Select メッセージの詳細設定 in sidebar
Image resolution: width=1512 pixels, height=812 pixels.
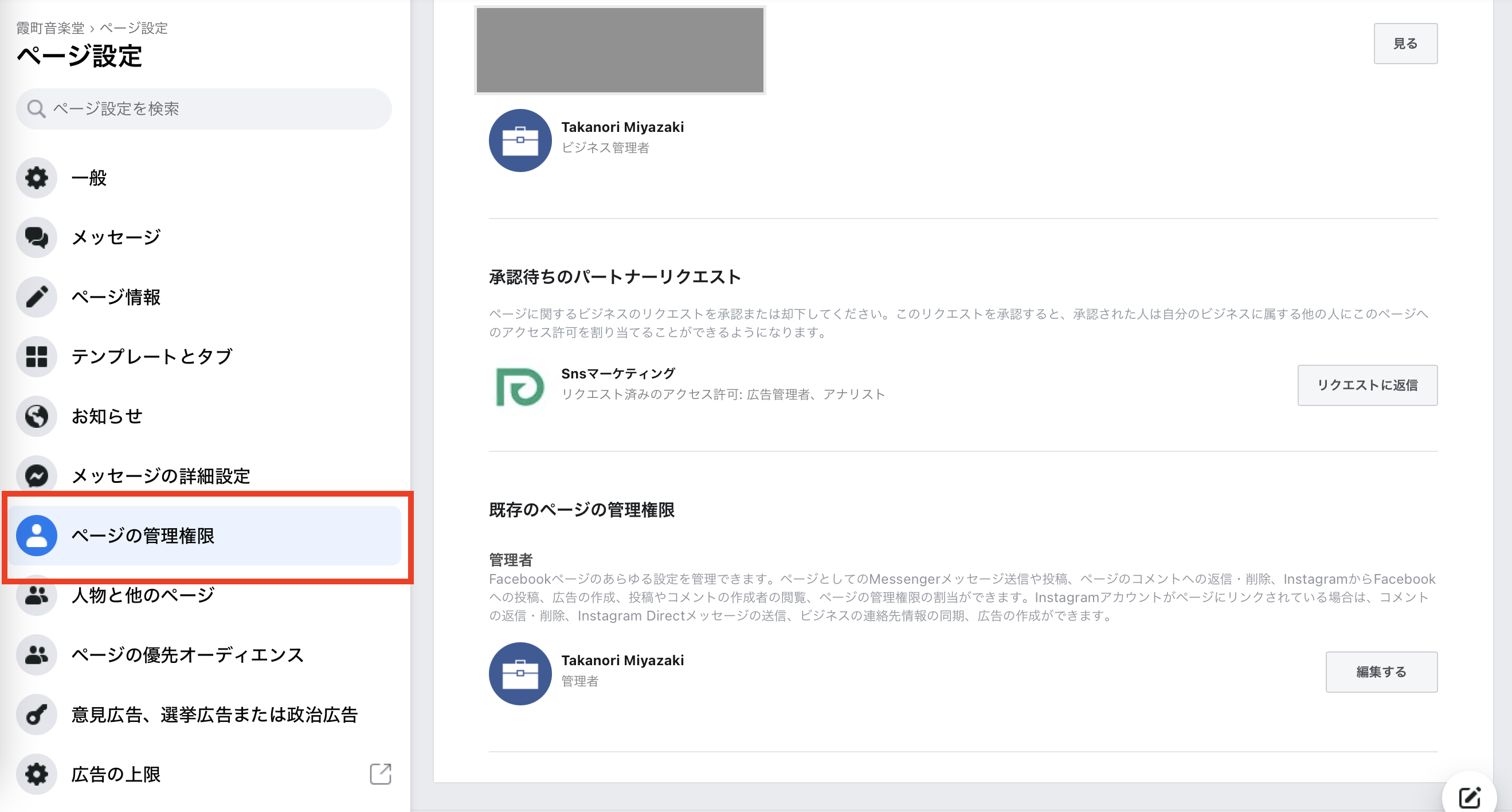click(x=204, y=475)
